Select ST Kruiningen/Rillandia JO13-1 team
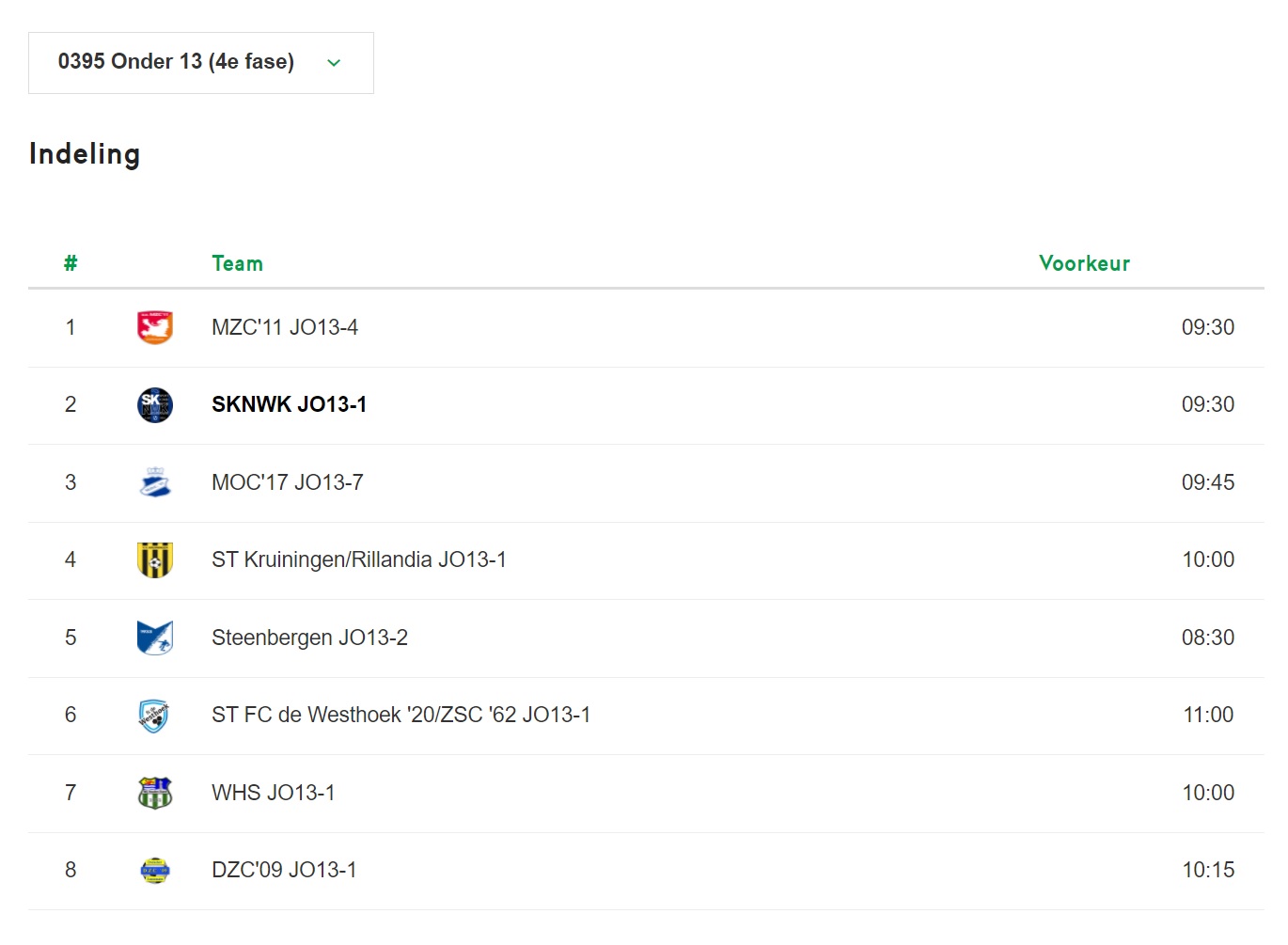1288x945 pixels. 359,559
